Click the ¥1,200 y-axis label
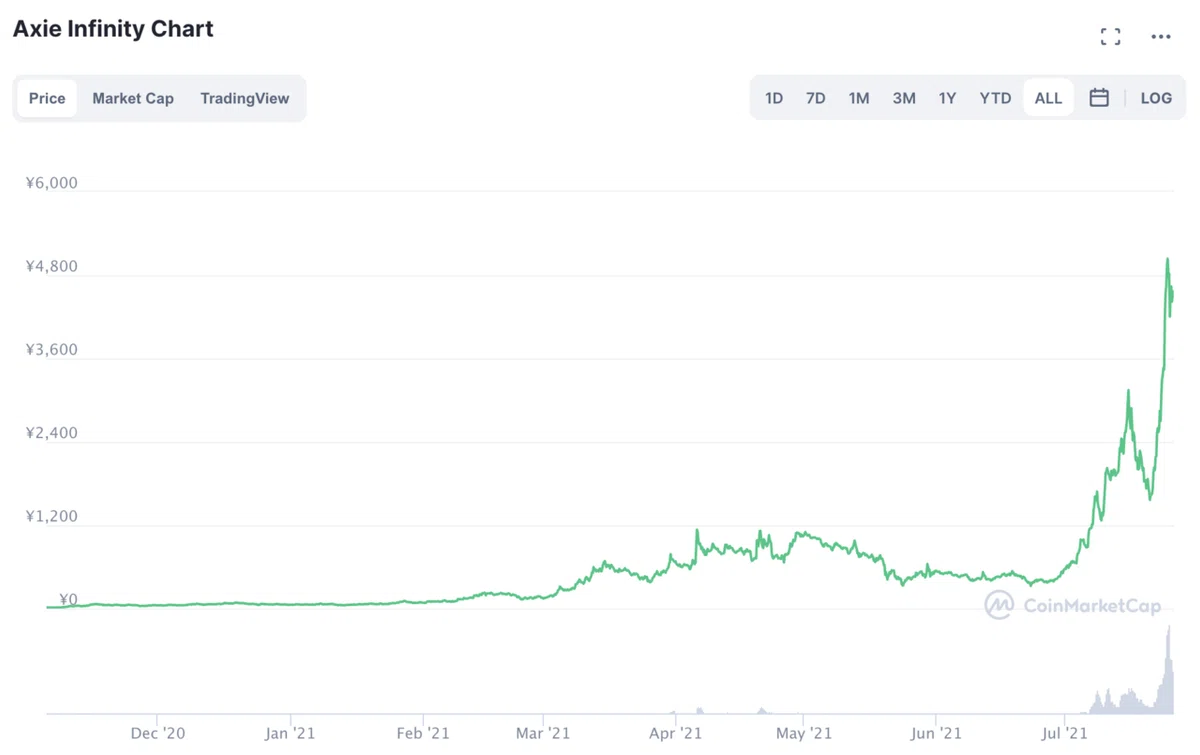This screenshot has height=755, width=1200. click(52, 517)
